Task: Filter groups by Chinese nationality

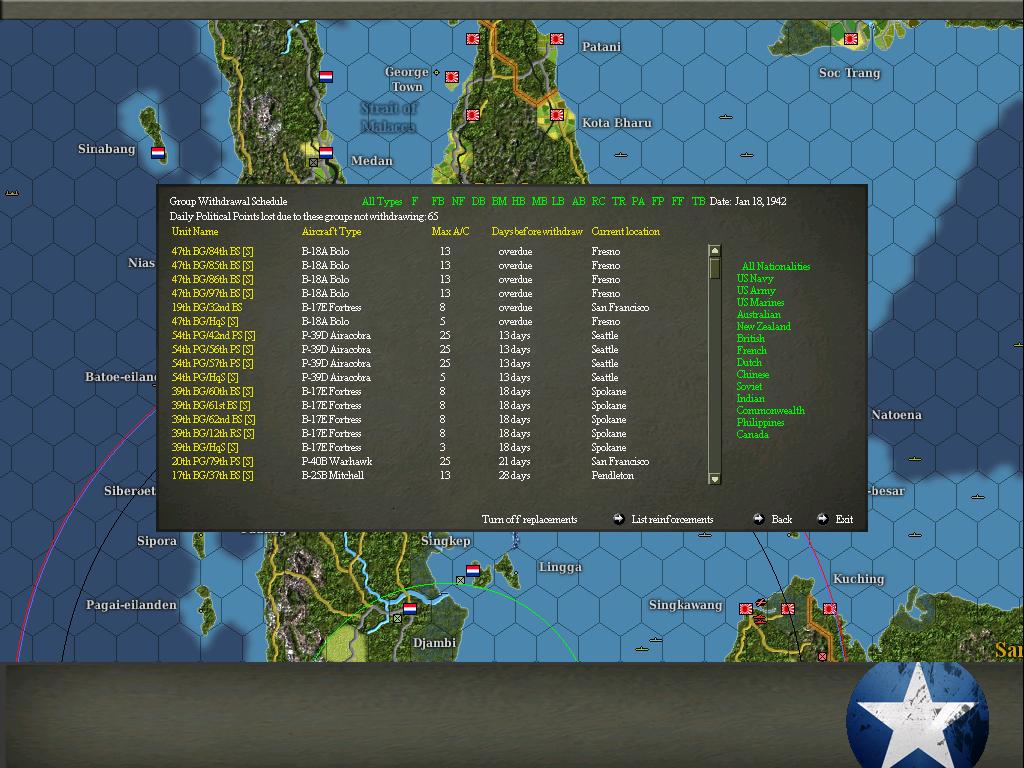Action: pyautogui.click(x=753, y=374)
